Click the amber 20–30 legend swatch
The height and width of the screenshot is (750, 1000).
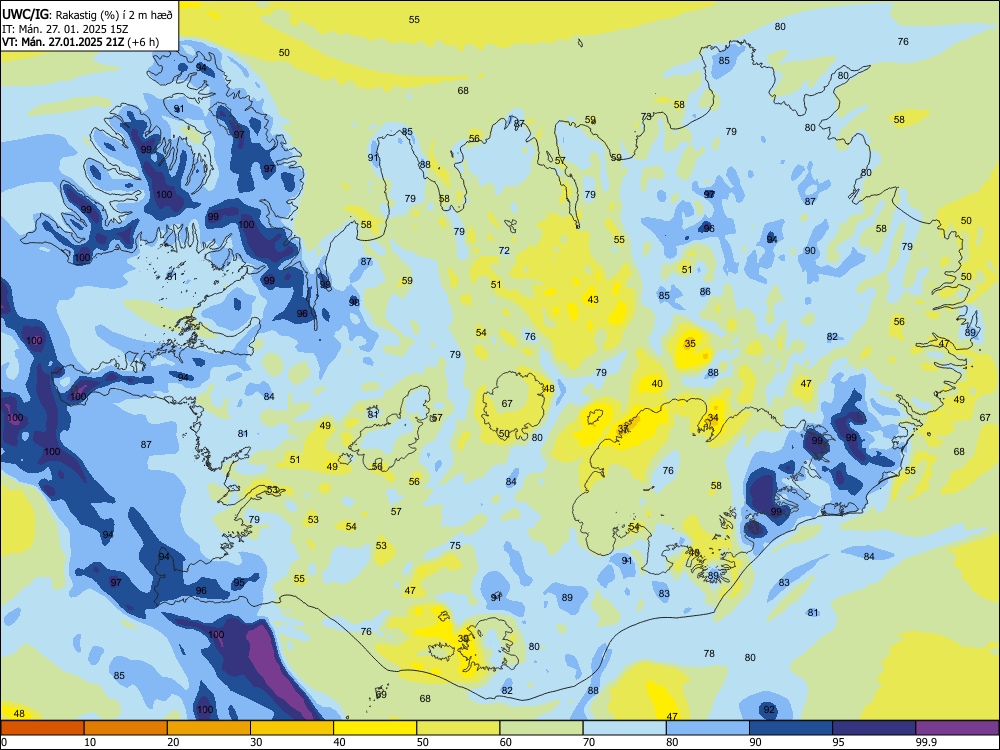point(209,728)
